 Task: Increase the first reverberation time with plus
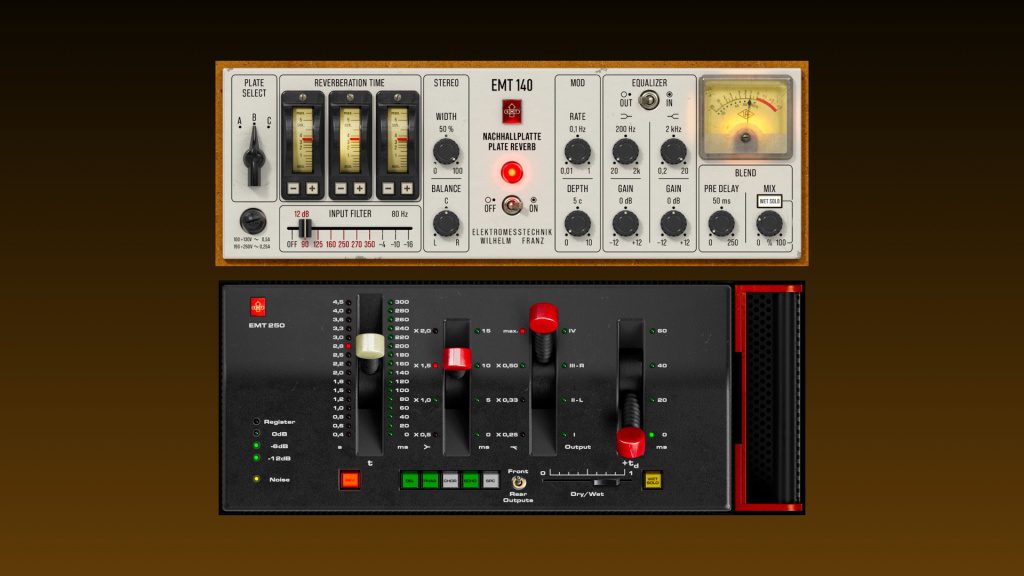(312, 189)
